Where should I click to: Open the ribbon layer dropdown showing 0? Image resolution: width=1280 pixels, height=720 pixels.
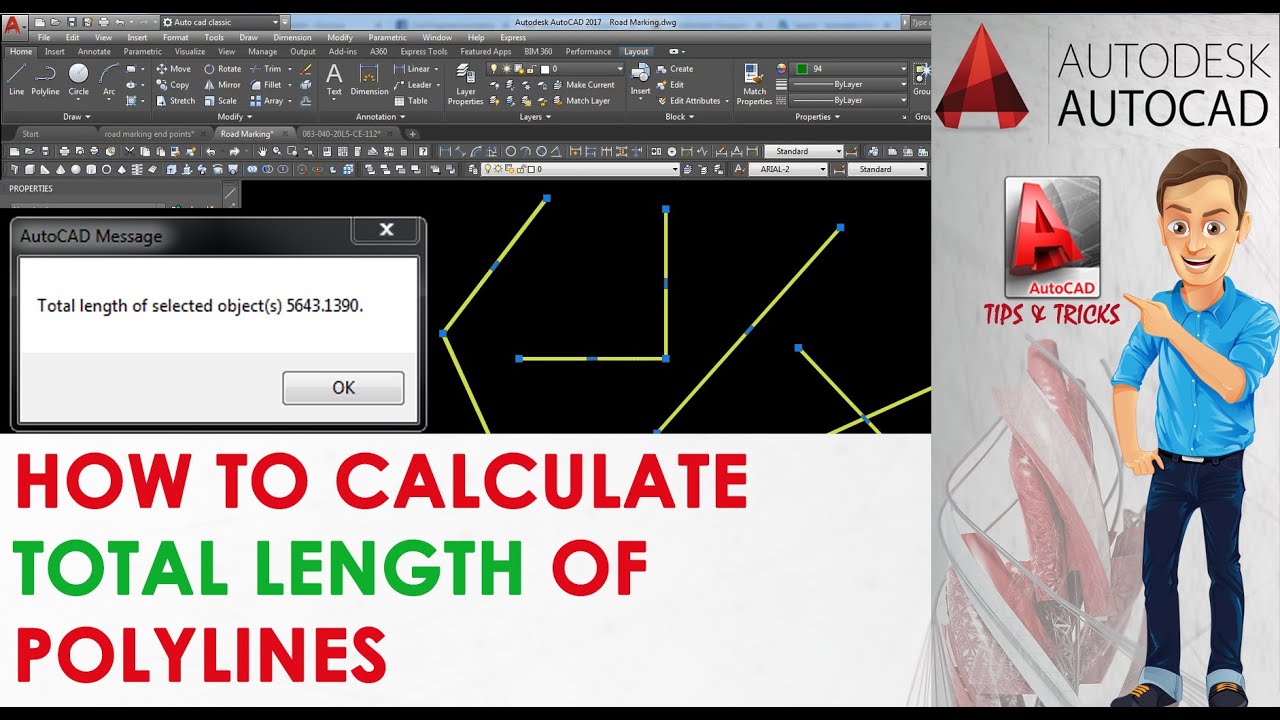click(556, 69)
